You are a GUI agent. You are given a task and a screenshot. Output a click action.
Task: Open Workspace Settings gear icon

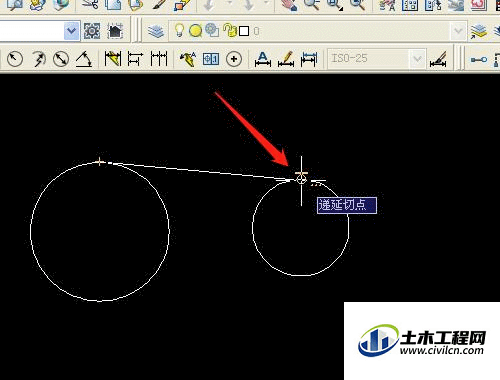coord(92,31)
